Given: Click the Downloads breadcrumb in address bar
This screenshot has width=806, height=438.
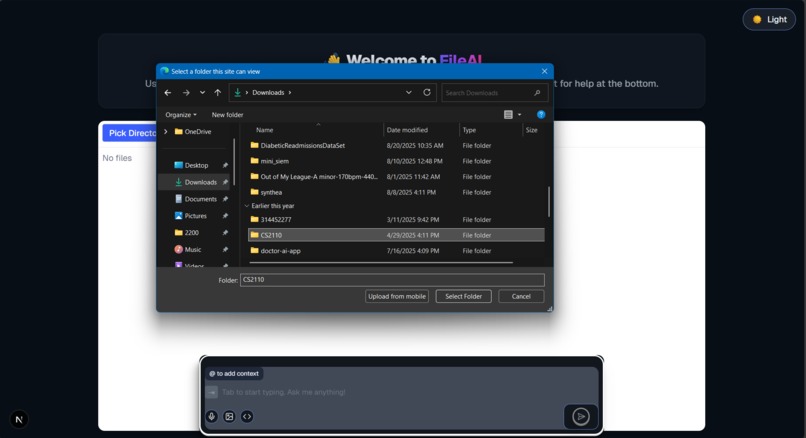Looking at the screenshot, I should [268, 93].
